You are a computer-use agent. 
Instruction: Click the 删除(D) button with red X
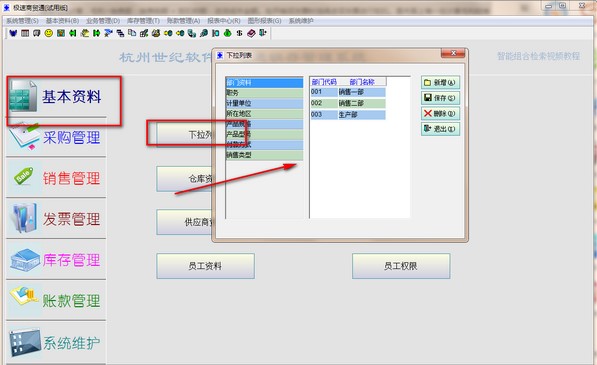pos(441,113)
